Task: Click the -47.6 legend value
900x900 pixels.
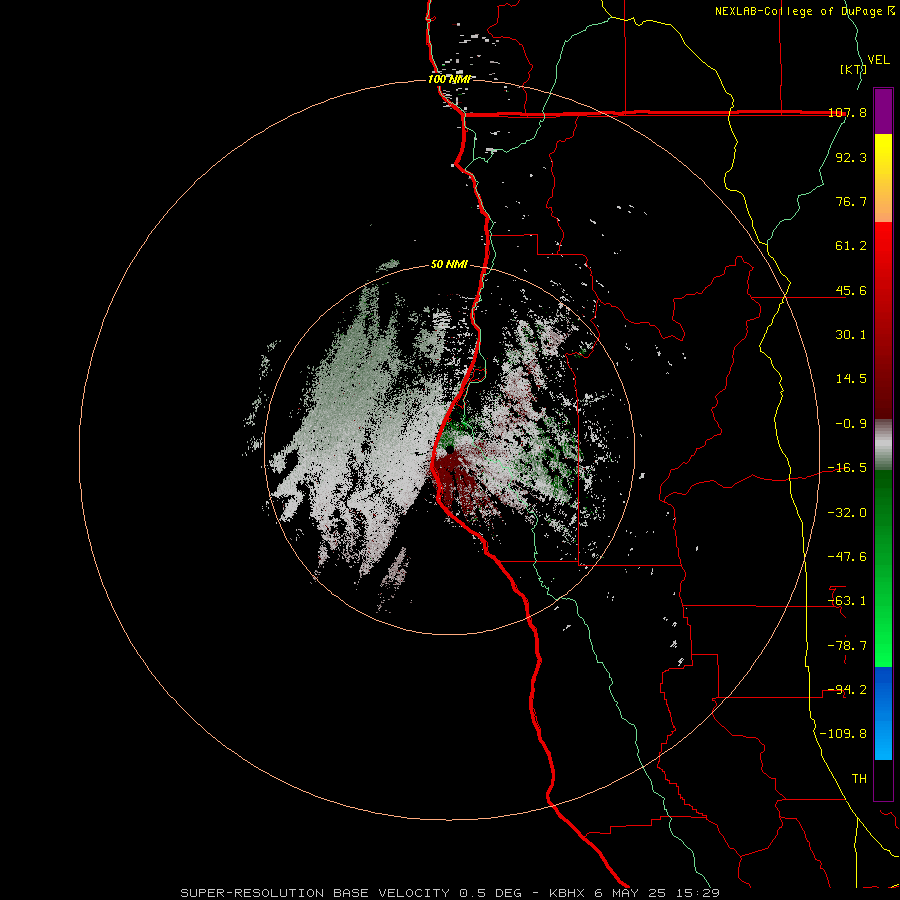Action: point(847,557)
